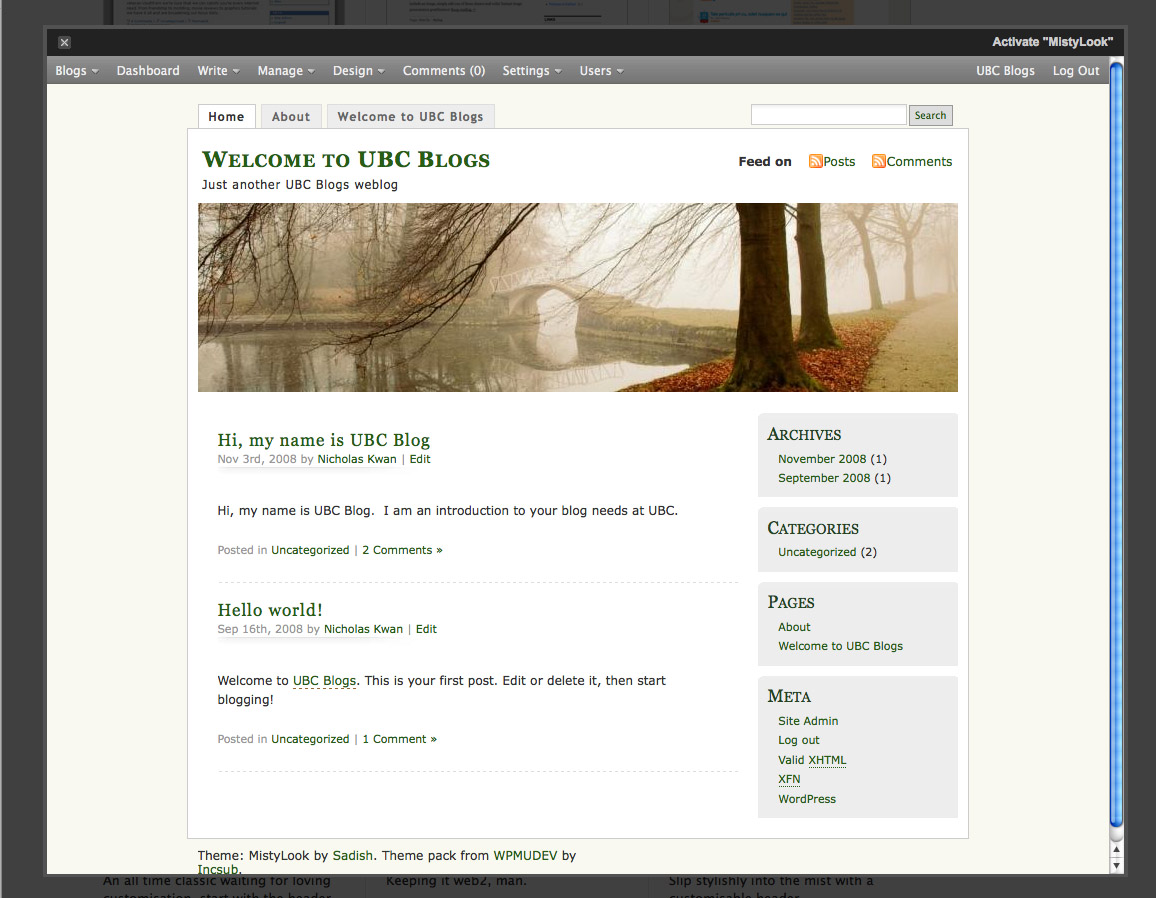Viewport: 1156px width, 898px height.
Task: Click the scrollbar up arrow
Action: tap(1116, 850)
